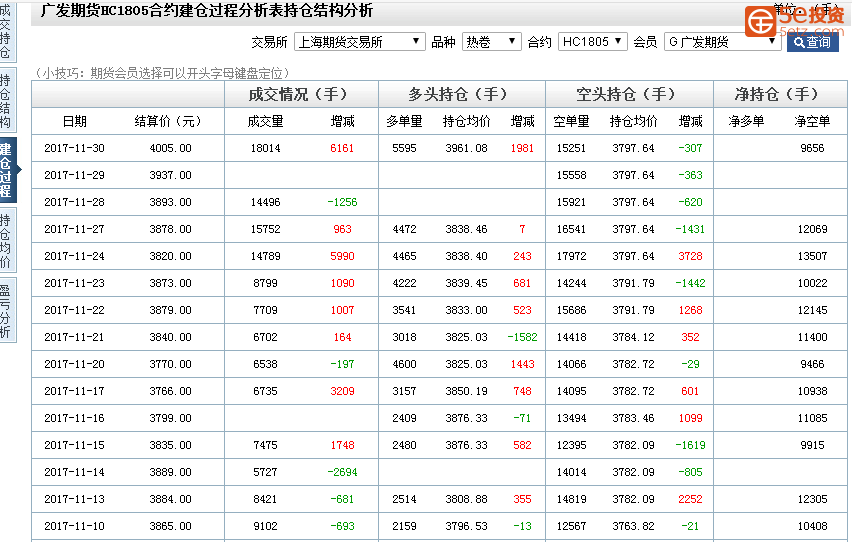Click the 空单量 column header
This screenshot has height=542, width=852.
(571, 121)
